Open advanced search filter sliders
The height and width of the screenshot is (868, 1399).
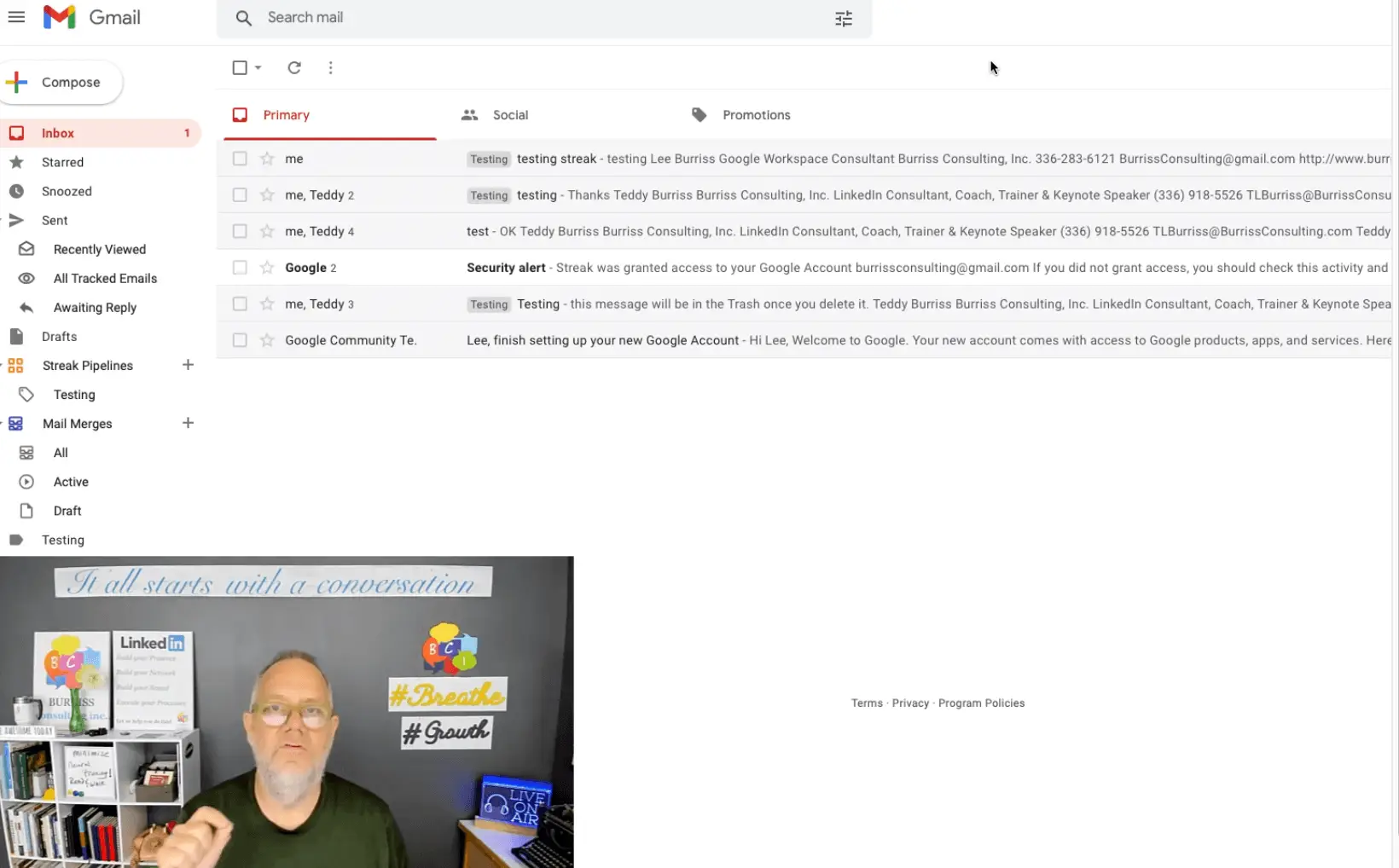pos(844,17)
